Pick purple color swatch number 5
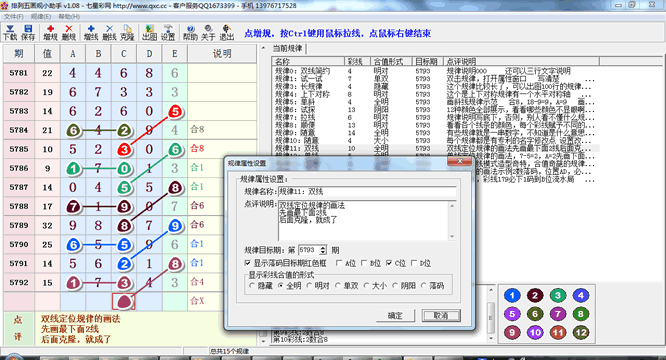This screenshot has width=666, height=360. point(512,314)
